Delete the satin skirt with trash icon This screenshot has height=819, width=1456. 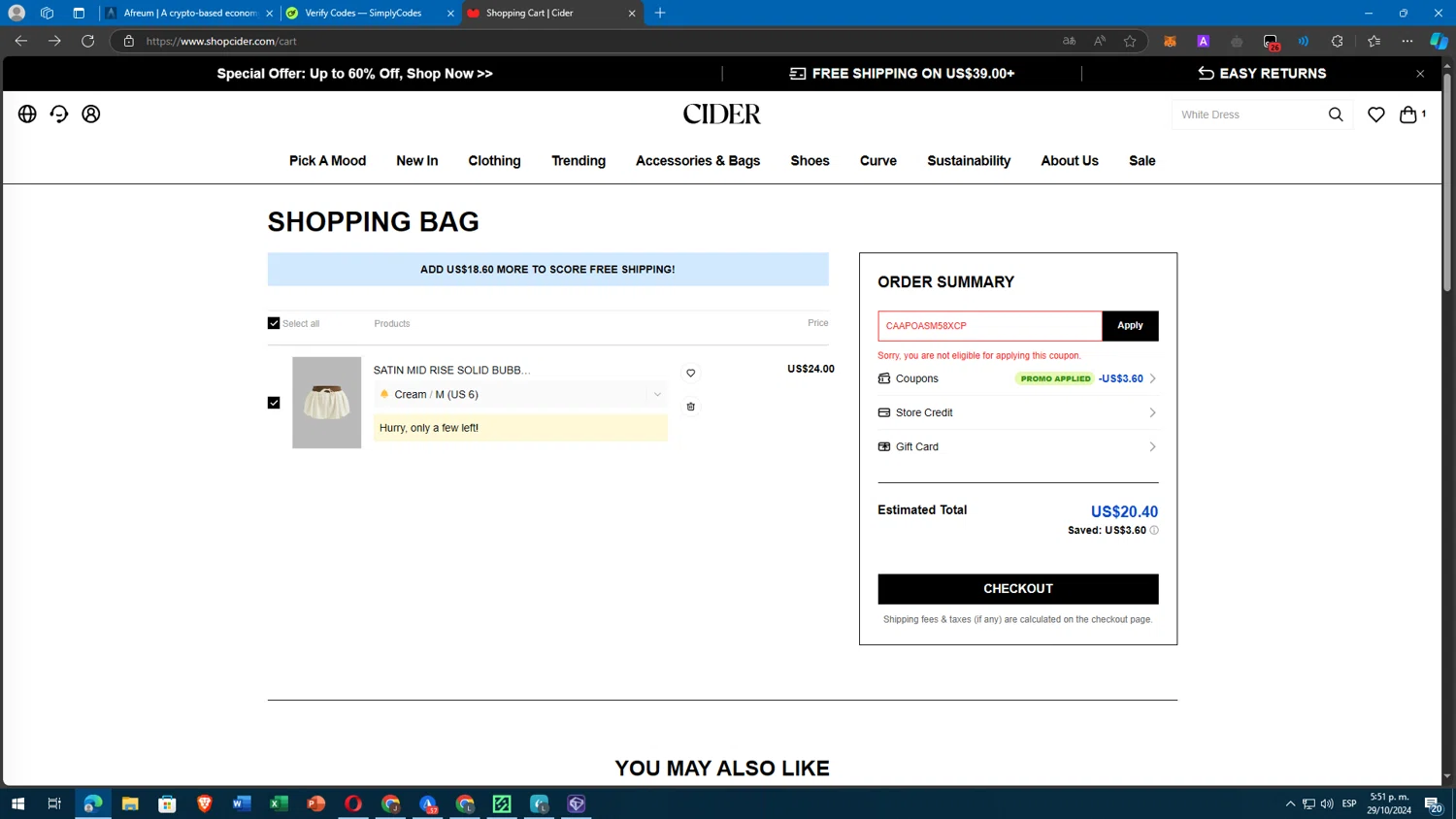(691, 407)
